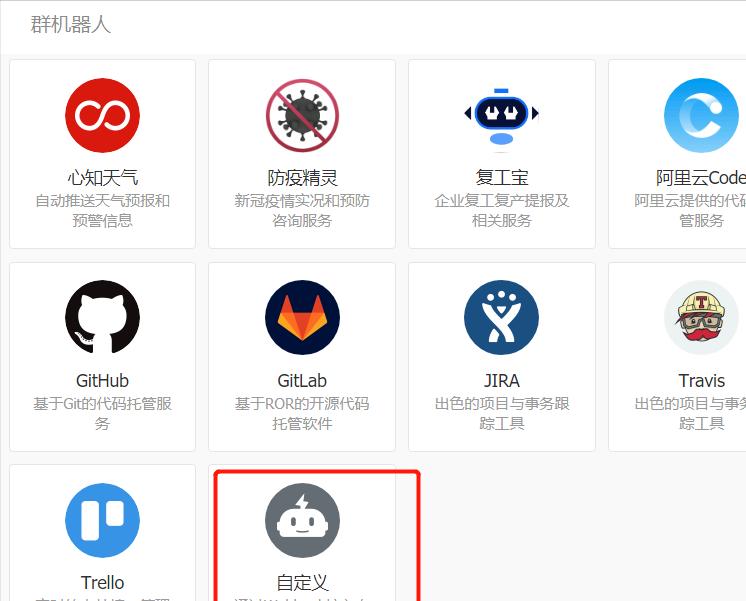Screen dimensions: 746x601
Task: Click the 防疫精灵 title text
Action: [x=302, y=178]
